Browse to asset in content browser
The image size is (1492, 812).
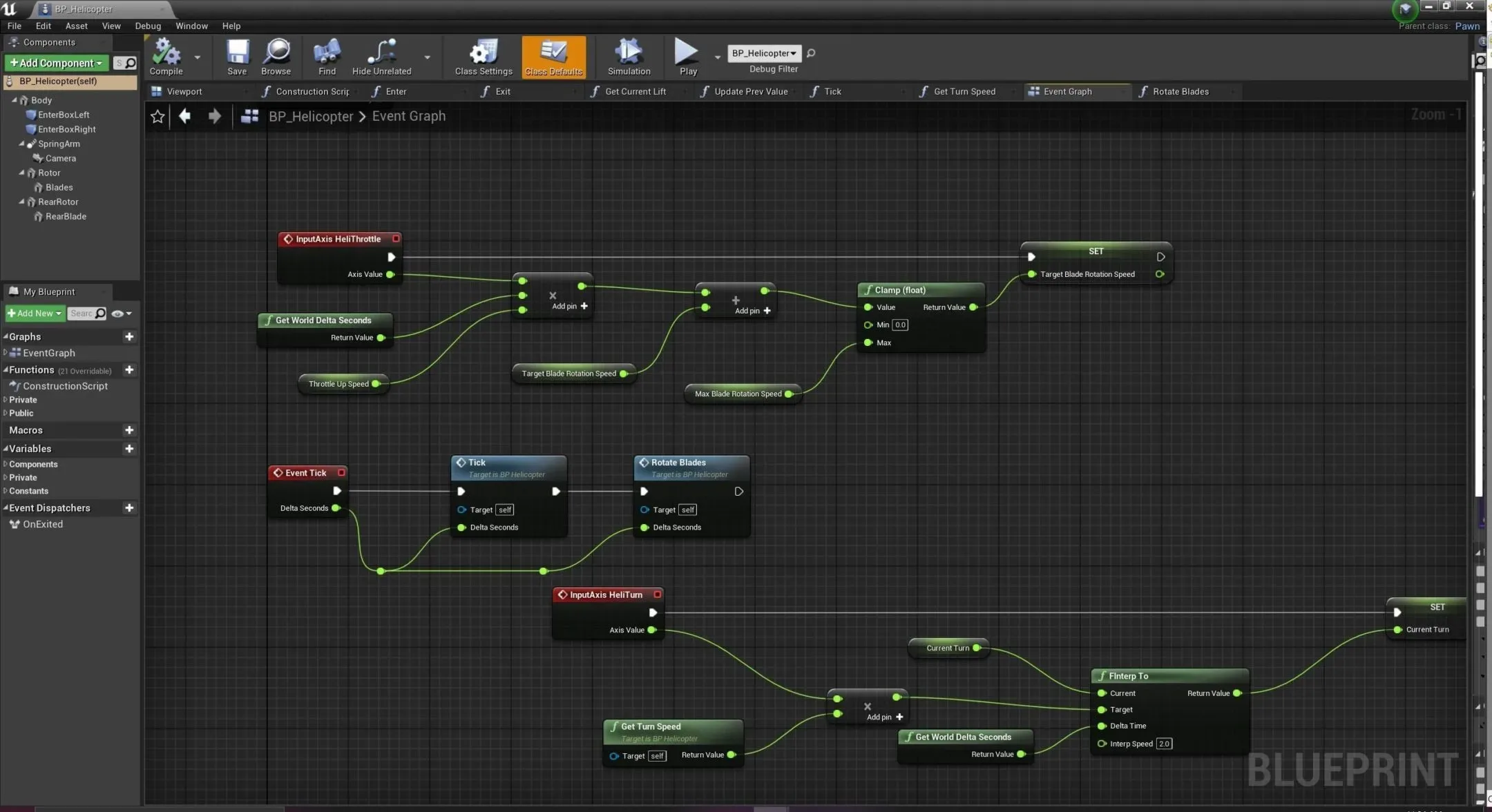pyautogui.click(x=276, y=57)
